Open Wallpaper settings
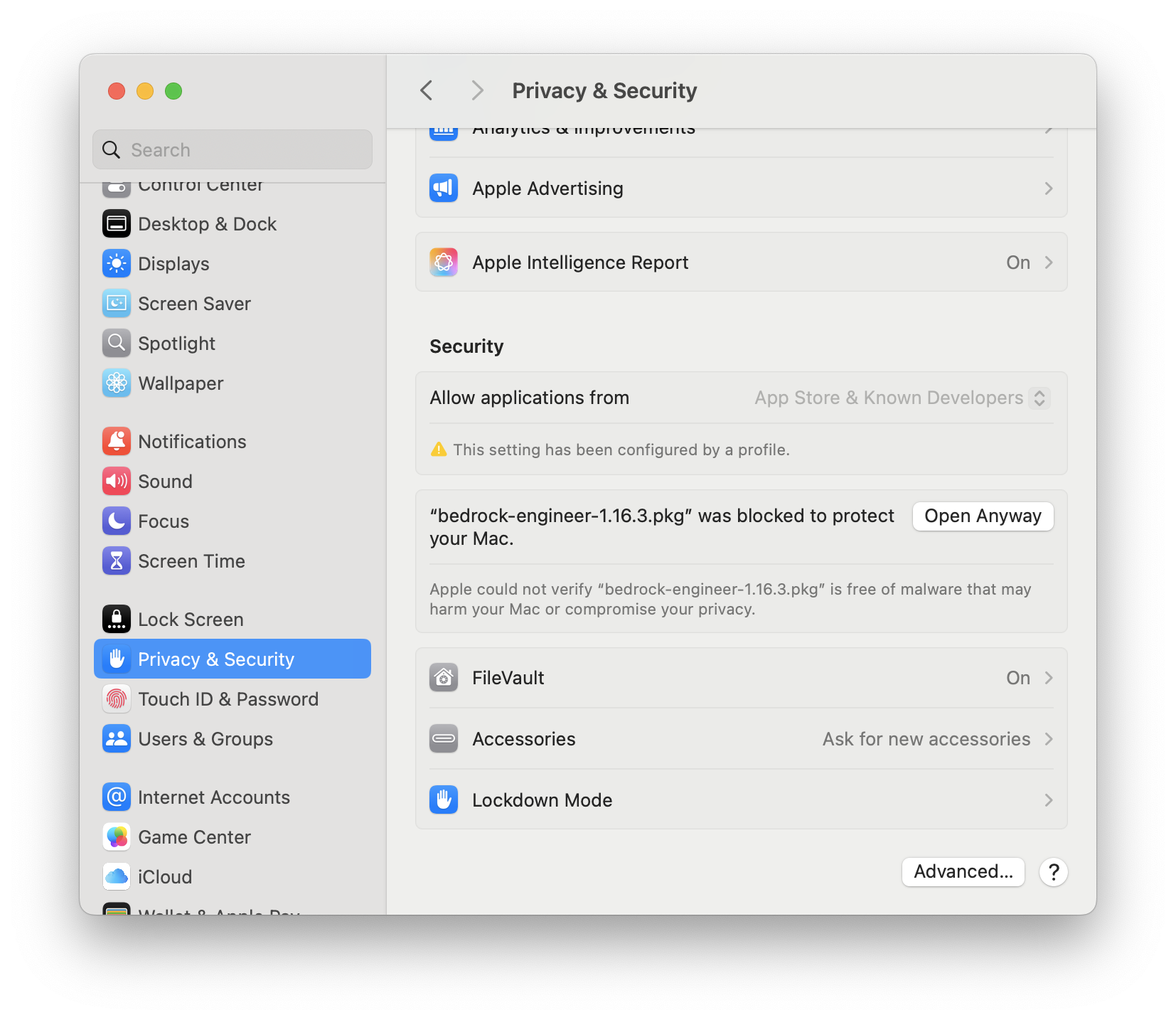Viewport: 1176px width, 1020px height. point(180,383)
